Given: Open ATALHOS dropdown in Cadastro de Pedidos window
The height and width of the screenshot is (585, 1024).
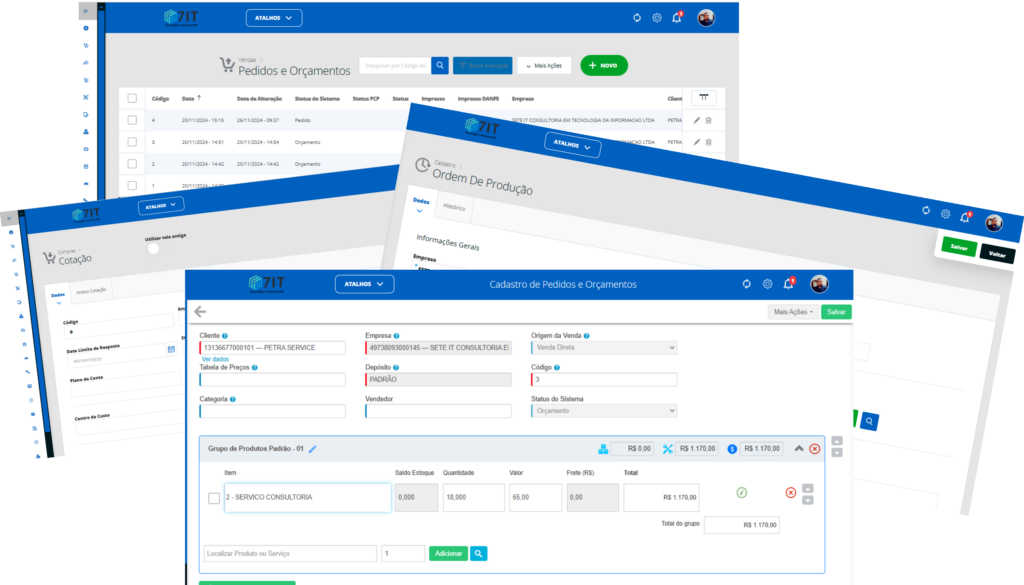Looking at the screenshot, I should pyautogui.click(x=364, y=284).
